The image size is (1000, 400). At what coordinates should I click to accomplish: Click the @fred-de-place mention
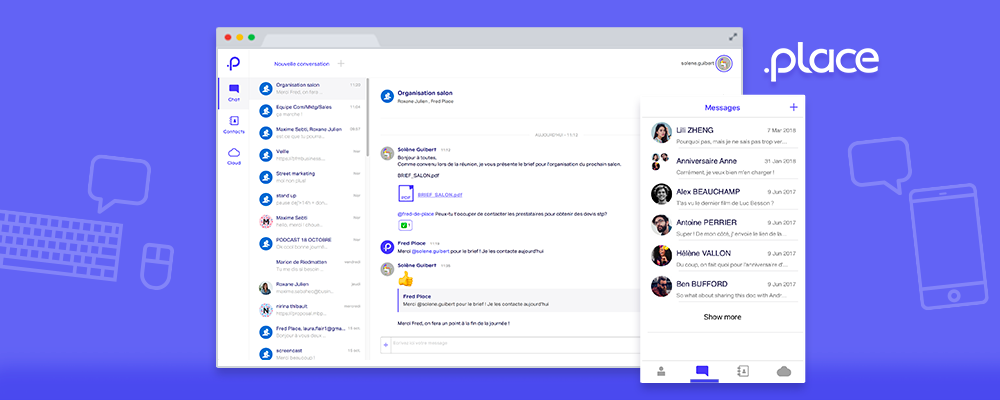point(415,214)
